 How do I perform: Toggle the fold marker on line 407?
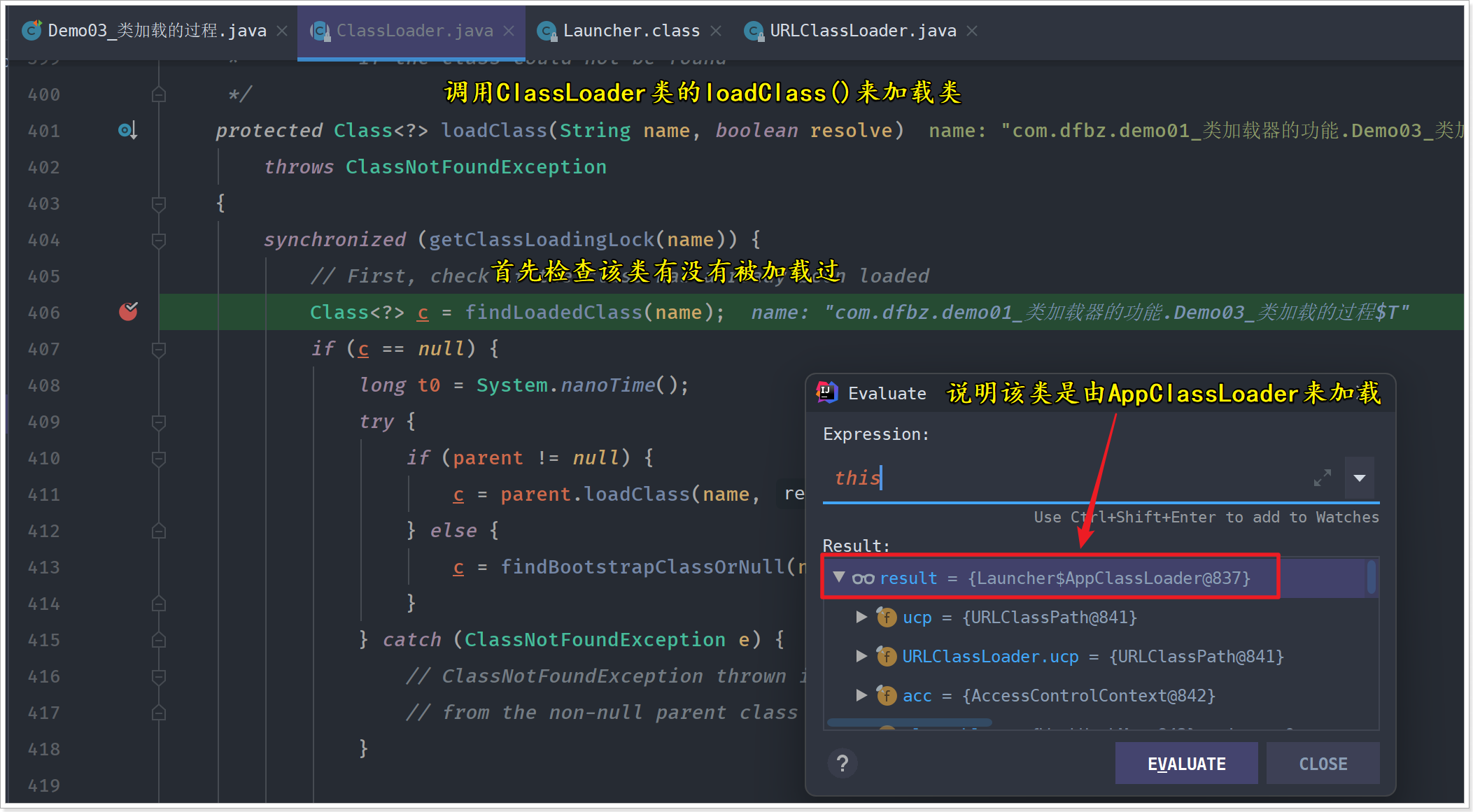159,349
